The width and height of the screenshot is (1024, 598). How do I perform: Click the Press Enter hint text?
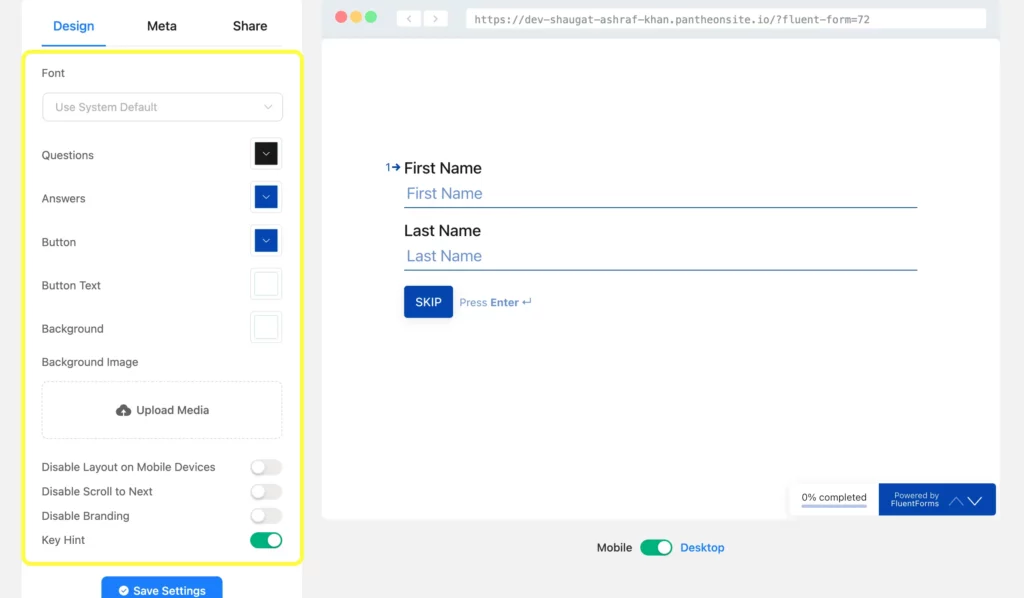[495, 302]
